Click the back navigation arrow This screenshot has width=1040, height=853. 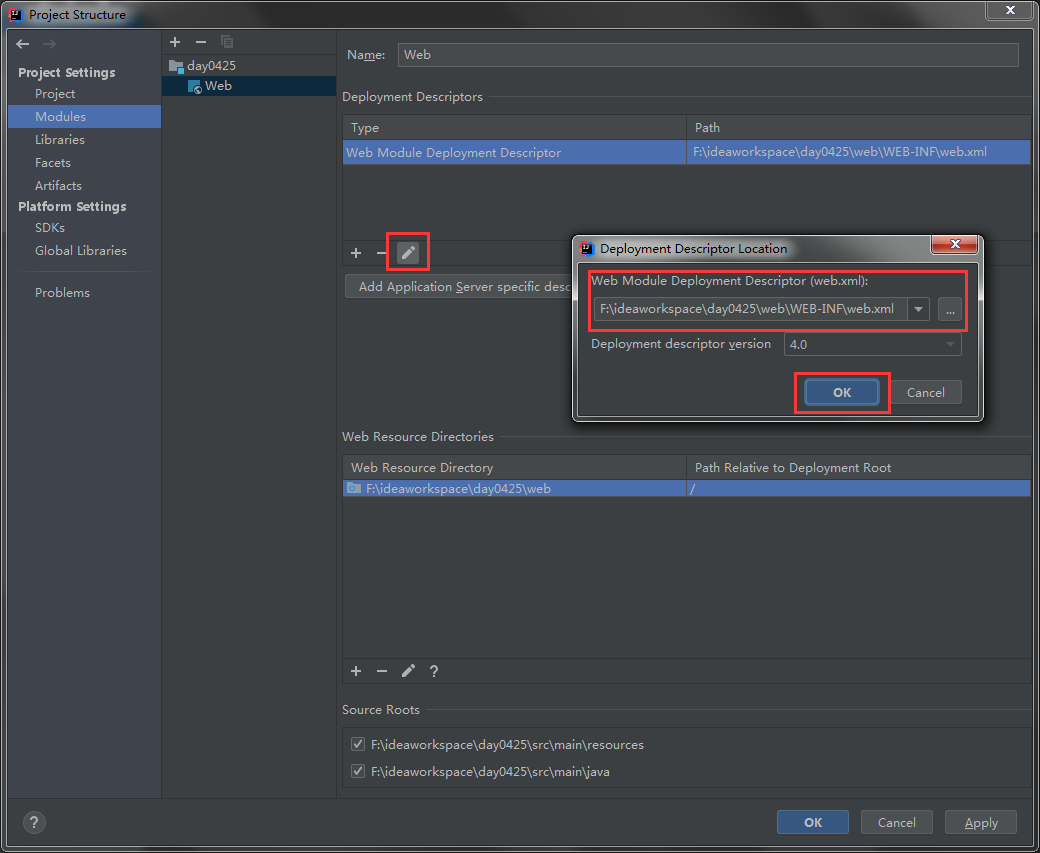tap(23, 44)
